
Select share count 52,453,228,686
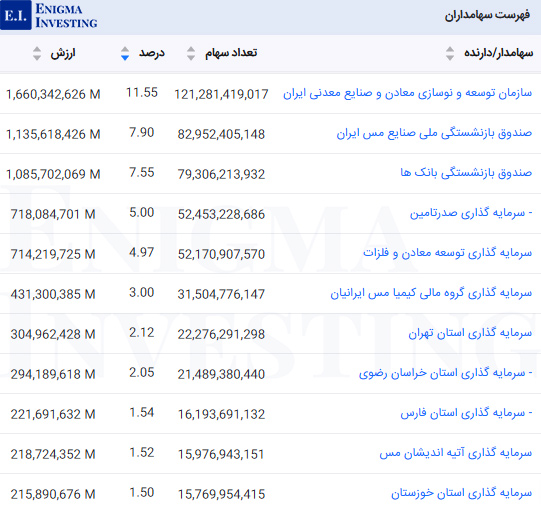click(x=221, y=214)
